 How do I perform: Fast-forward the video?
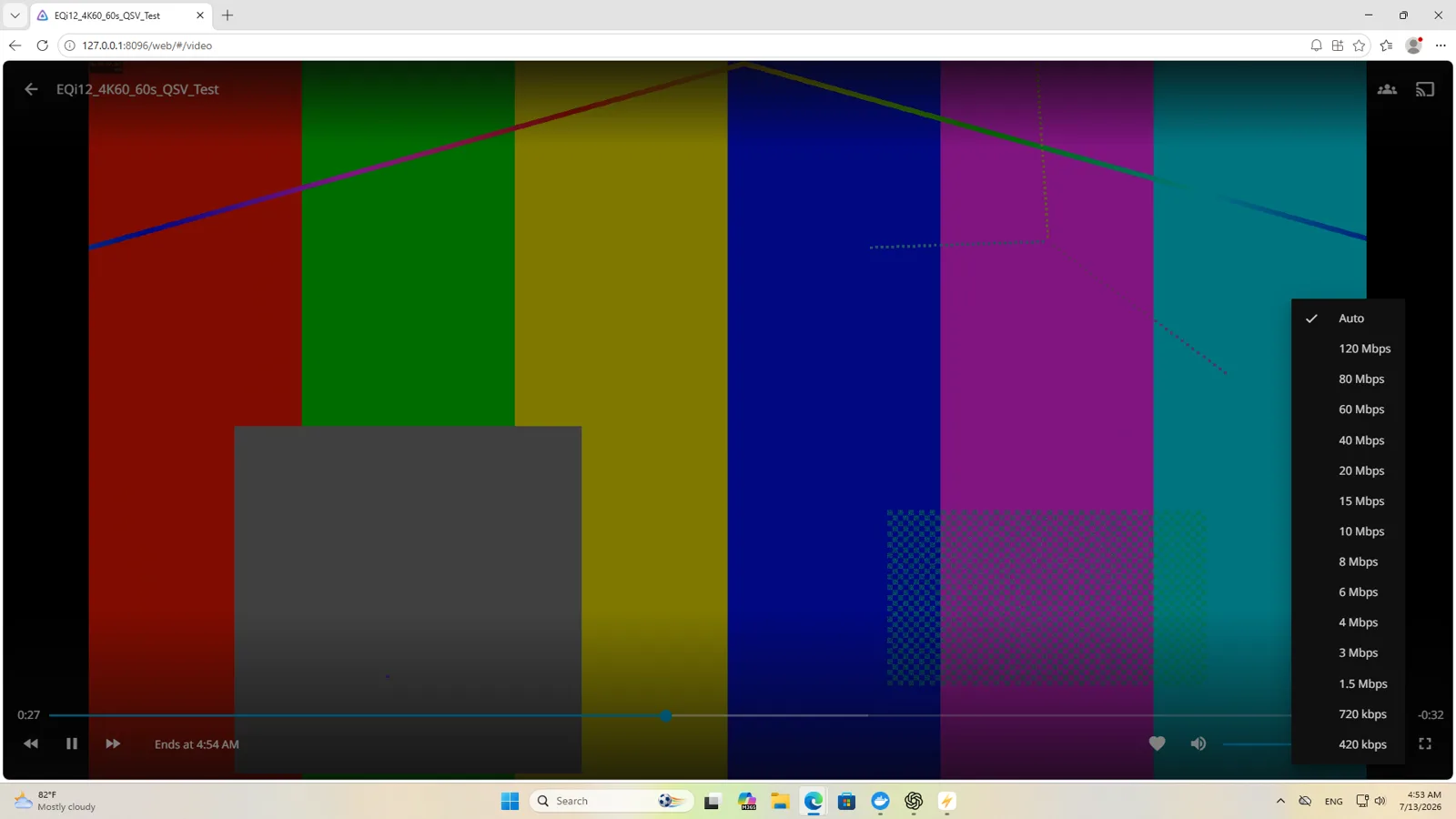113,743
